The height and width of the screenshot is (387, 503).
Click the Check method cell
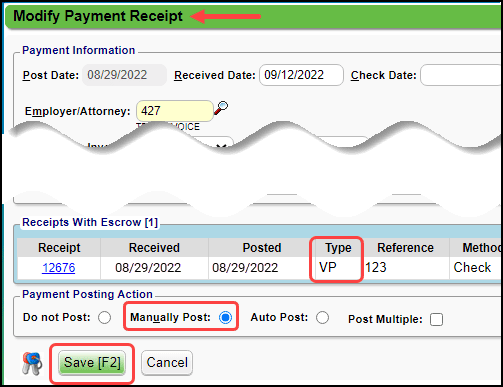(x=476, y=268)
